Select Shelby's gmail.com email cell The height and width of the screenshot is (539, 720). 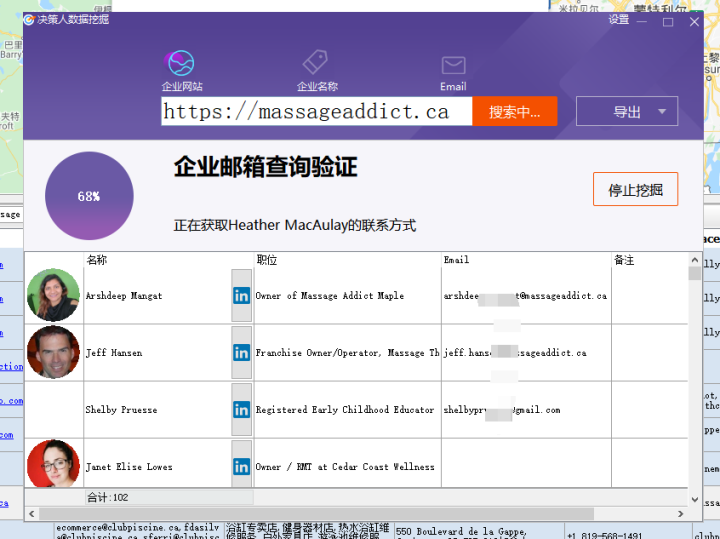pyautogui.click(x=526, y=410)
